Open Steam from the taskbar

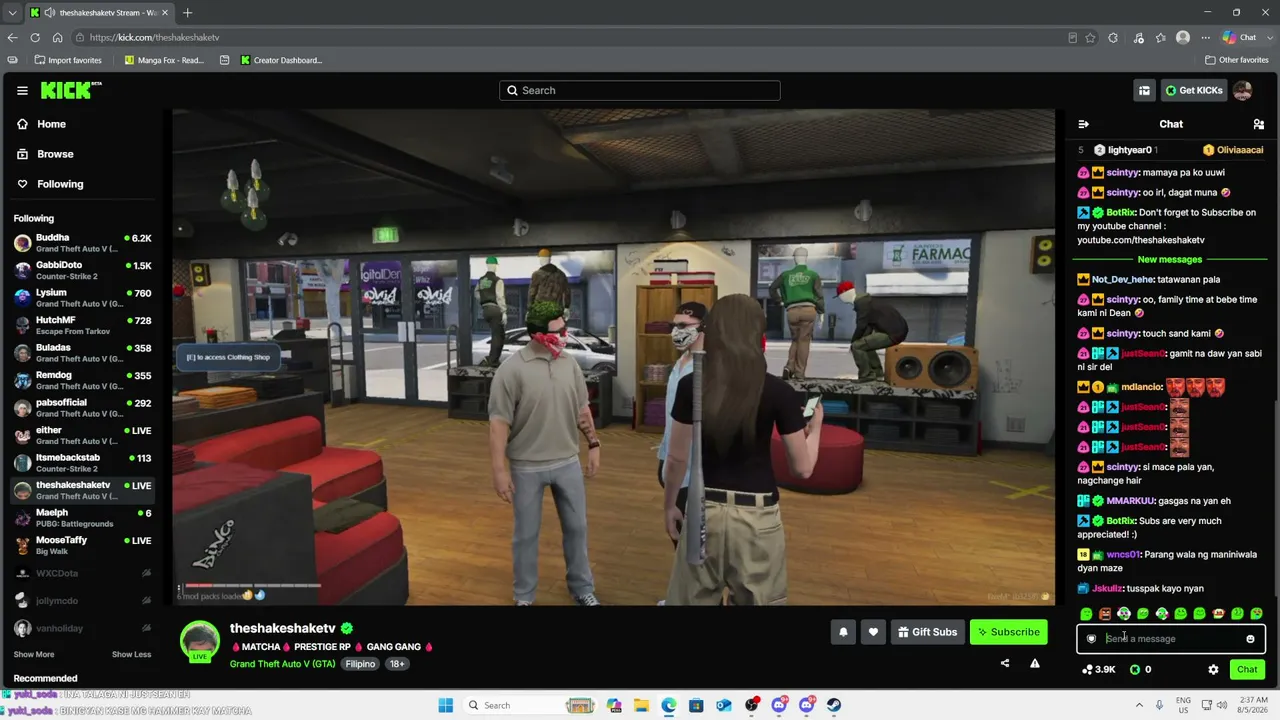834,705
